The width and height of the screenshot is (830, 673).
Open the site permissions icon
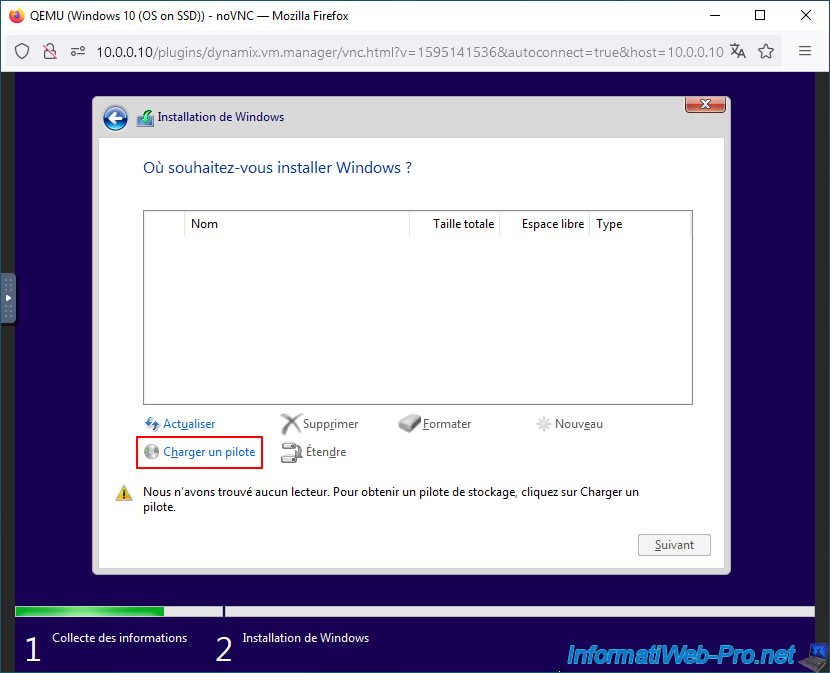point(78,51)
